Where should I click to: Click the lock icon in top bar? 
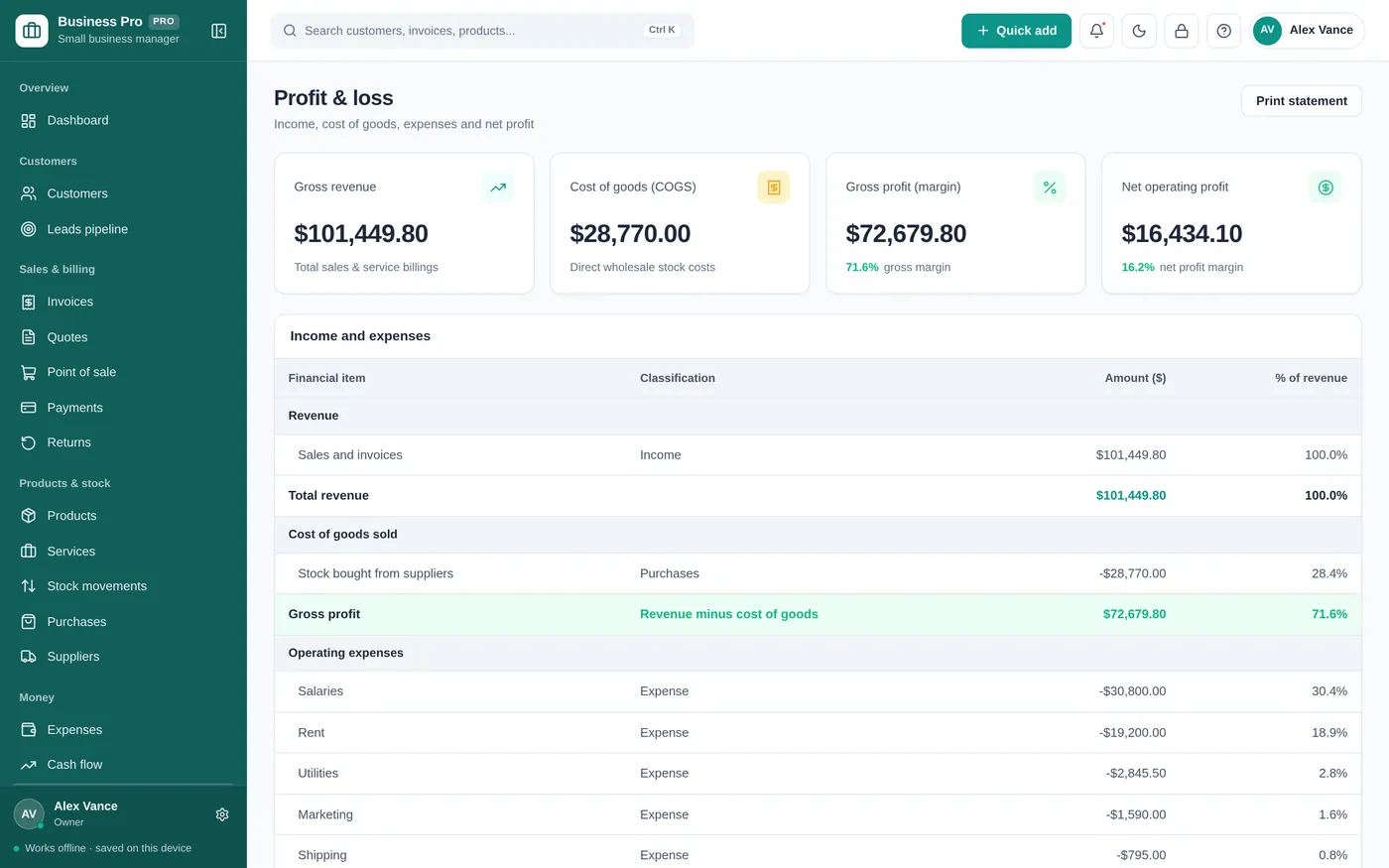point(1182,31)
